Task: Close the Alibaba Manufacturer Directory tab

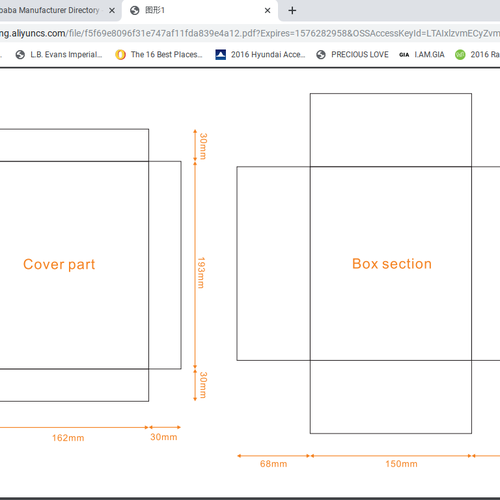Action: [112, 11]
